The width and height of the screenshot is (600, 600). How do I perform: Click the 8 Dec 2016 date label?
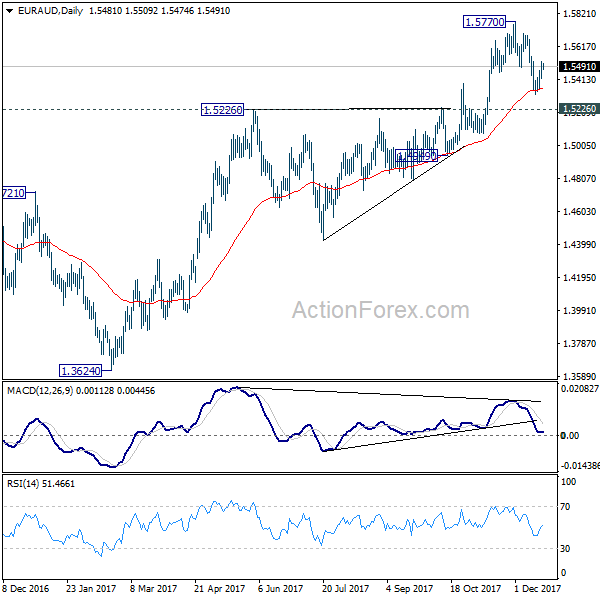pyautogui.click(x=26, y=588)
